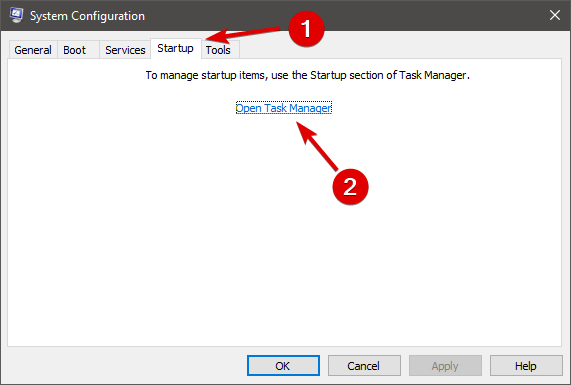Click the blank tab strip right of Tools
The width and height of the screenshot is (571, 385).
click(x=401, y=50)
